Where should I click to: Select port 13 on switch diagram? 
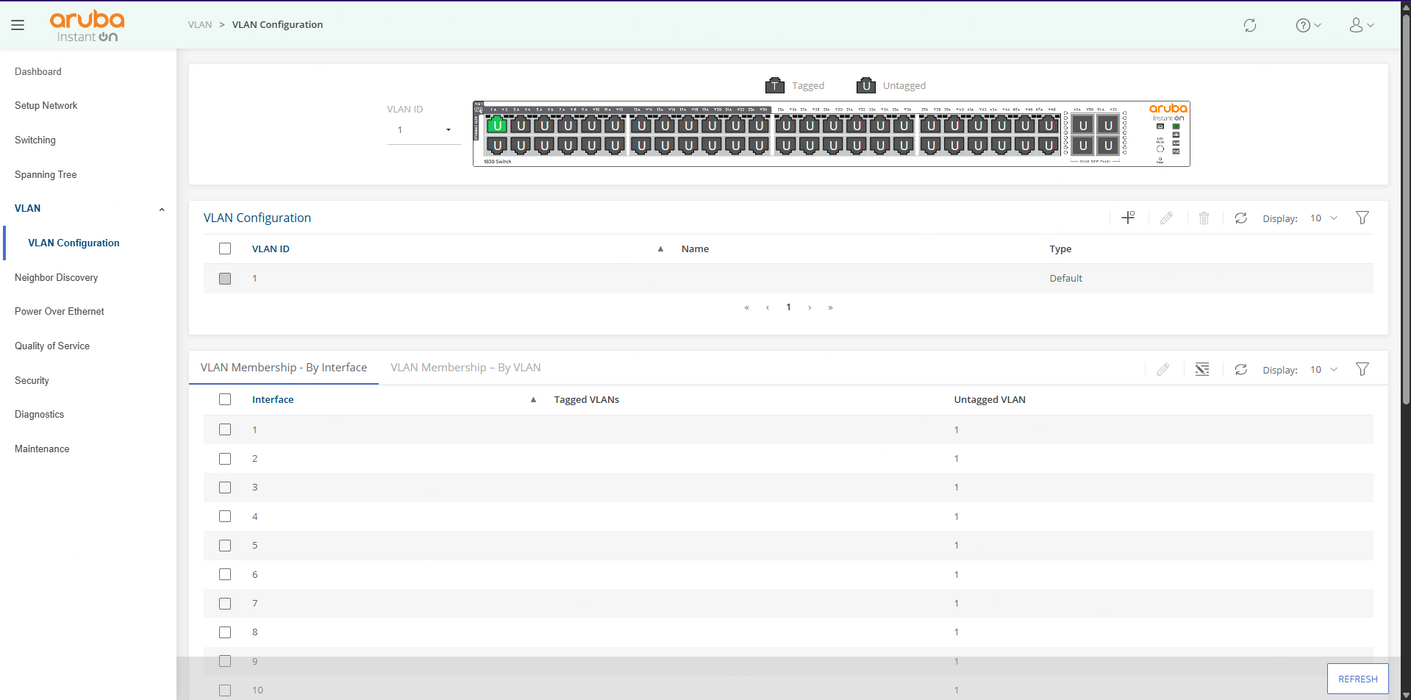(641, 125)
